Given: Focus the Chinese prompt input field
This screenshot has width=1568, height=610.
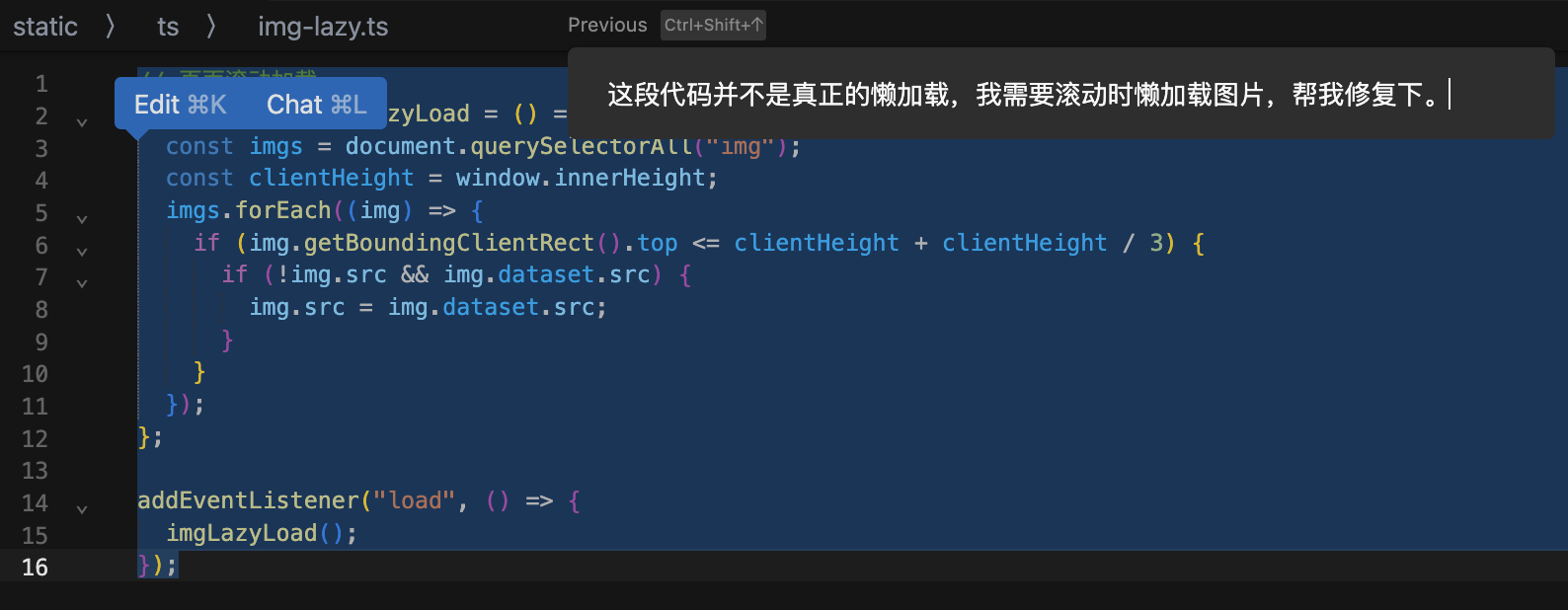Looking at the screenshot, I should [1027, 95].
